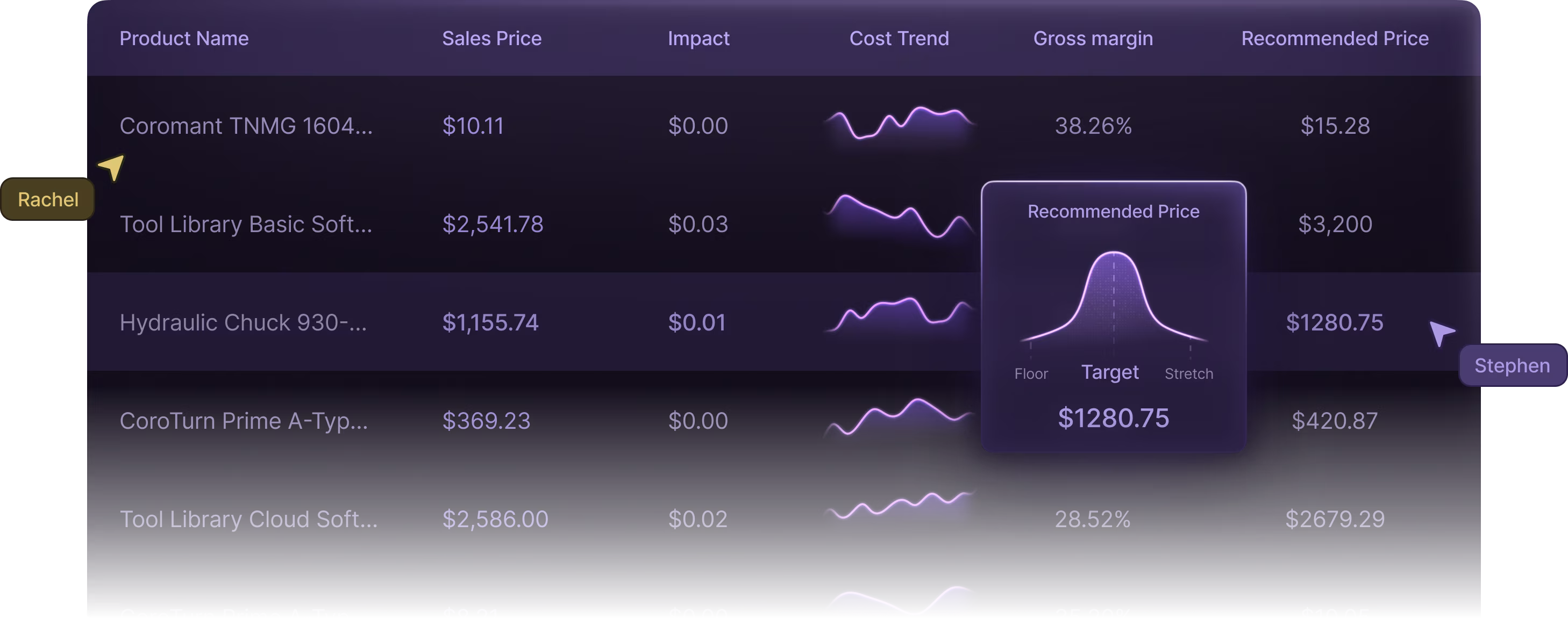Select Floor marker in price popup
The height and width of the screenshot is (619, 1568).
pos(1031,373)
